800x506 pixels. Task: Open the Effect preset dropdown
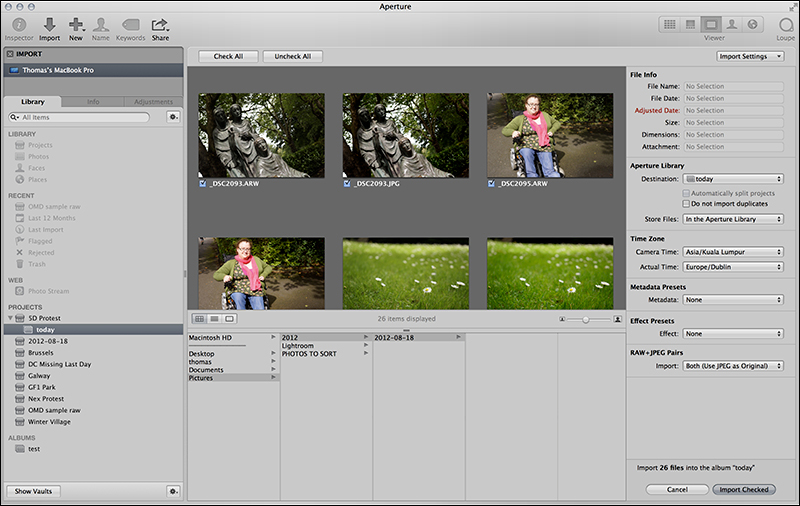pyautogui.click(x=733, y=334)
